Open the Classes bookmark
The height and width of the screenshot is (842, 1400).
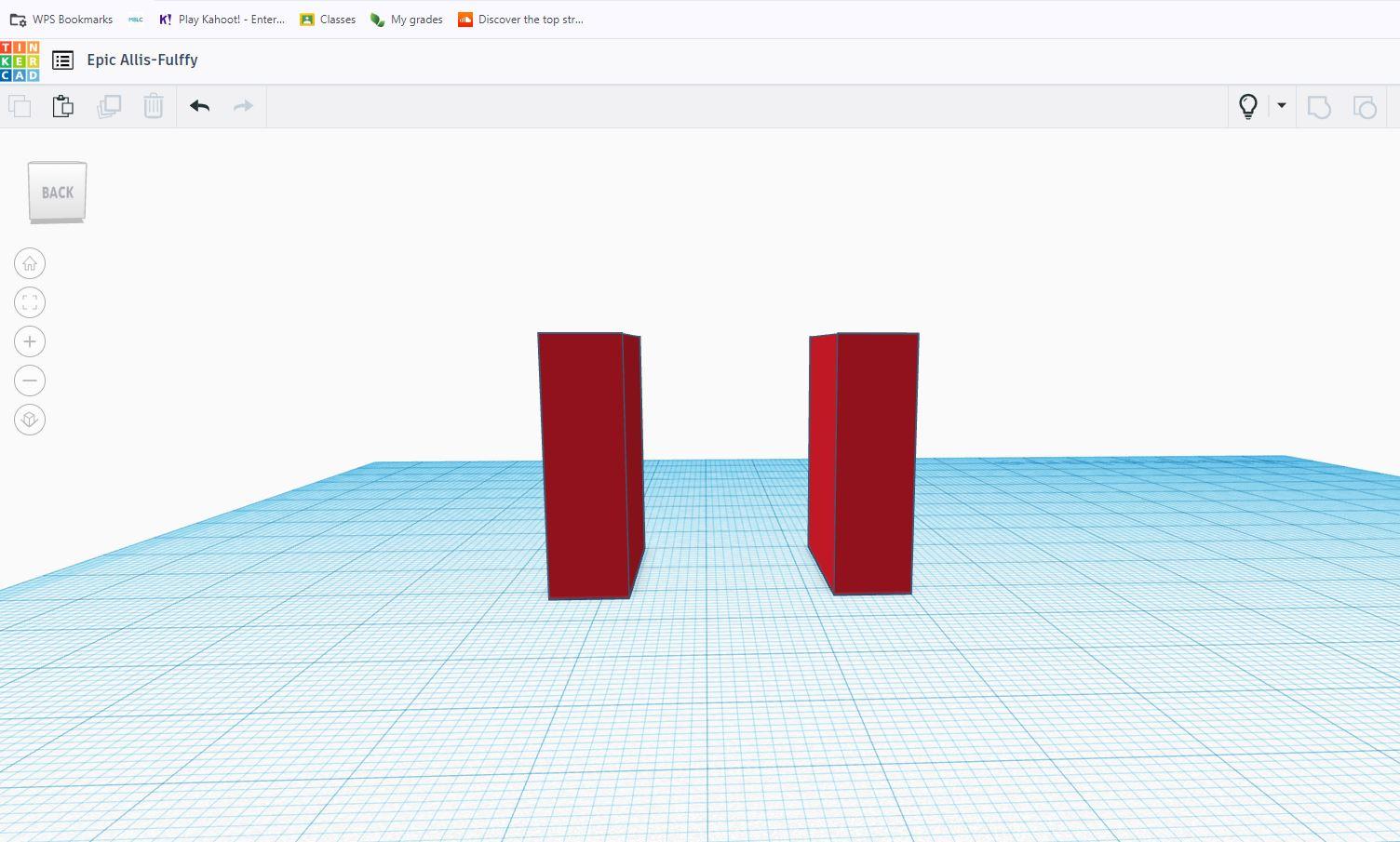click(328, 19)
